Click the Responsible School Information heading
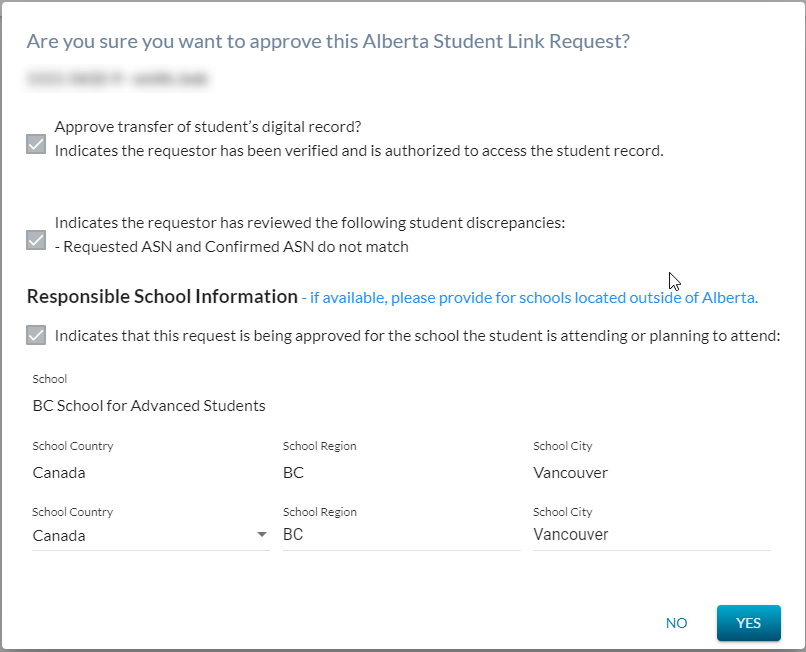Screen dimensions: 806x652 (162, 297)
